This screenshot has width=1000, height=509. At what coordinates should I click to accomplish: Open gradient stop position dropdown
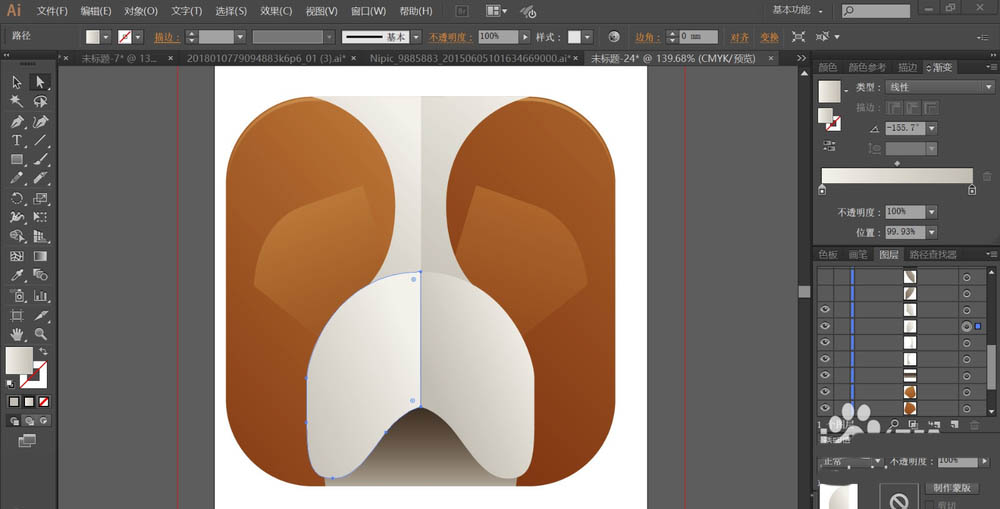pos(932,232)
